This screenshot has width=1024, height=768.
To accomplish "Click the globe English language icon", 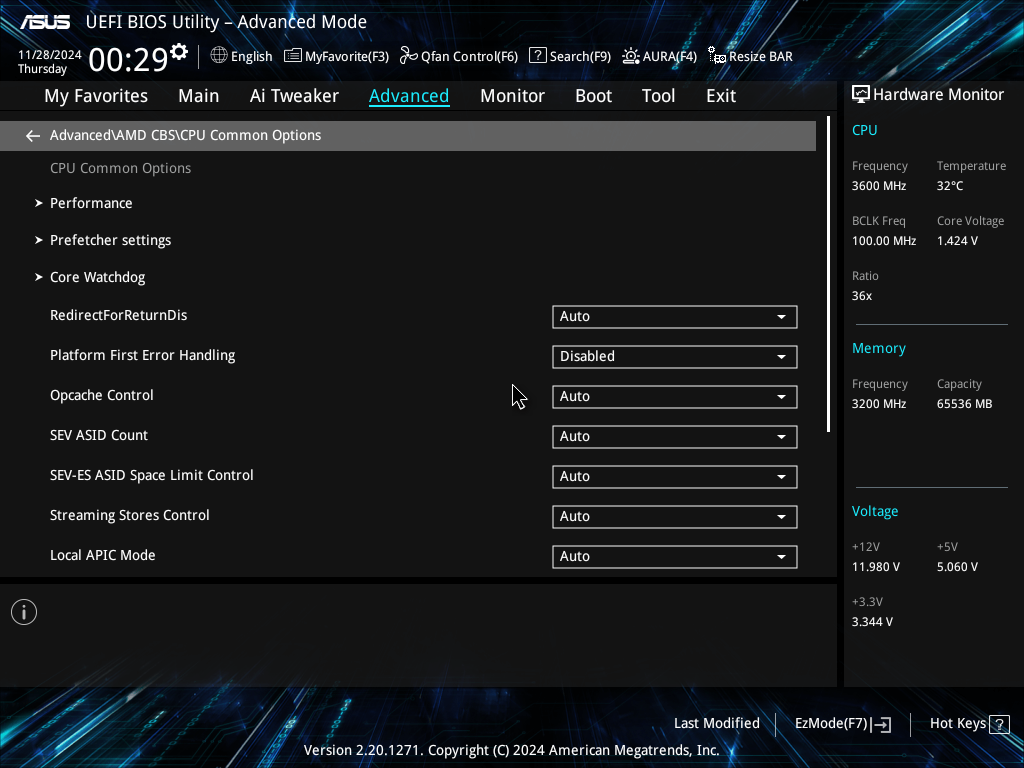I will coord(219,56).
